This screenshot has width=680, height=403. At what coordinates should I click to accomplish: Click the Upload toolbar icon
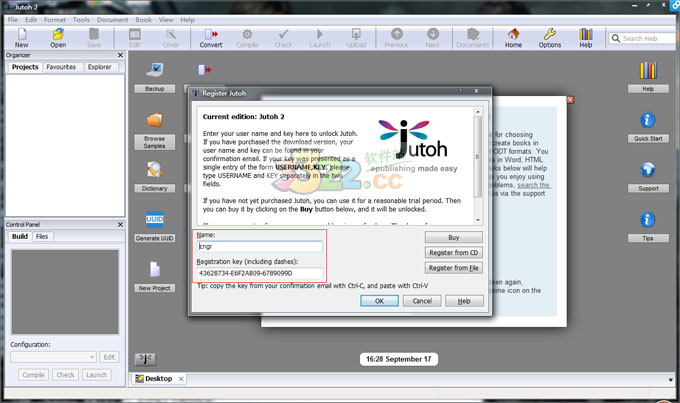click(x=356, y=38)
